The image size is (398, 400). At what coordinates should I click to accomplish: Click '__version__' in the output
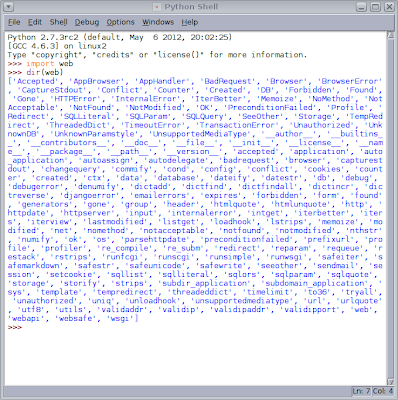(x=195, y=152)
